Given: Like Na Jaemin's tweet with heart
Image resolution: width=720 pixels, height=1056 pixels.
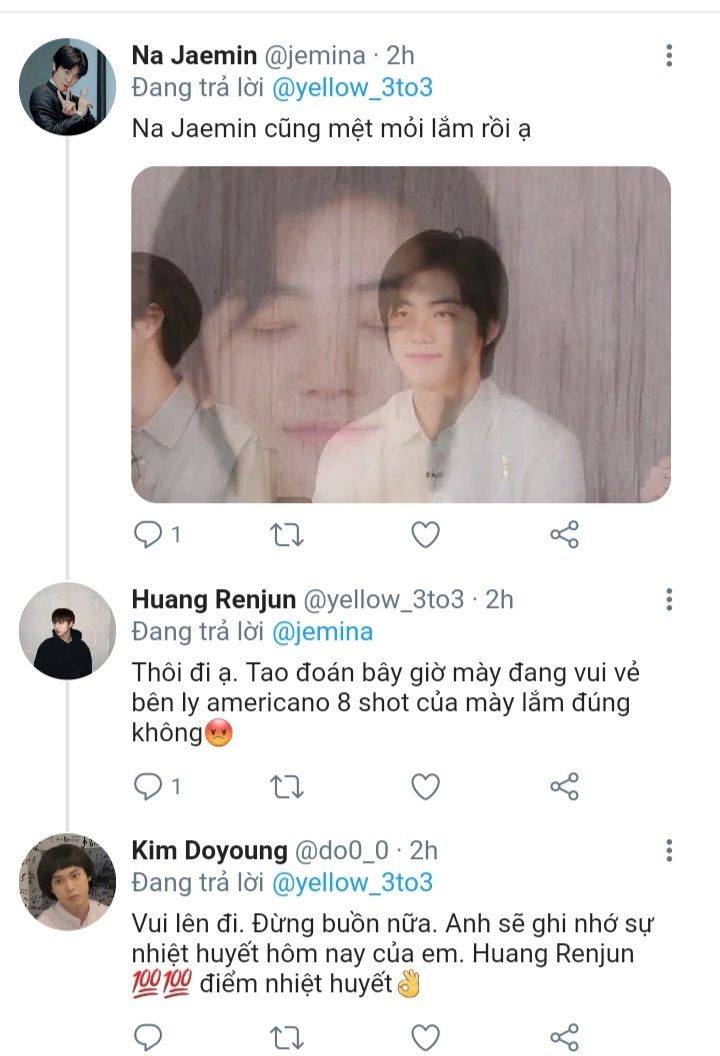Looking at the screenshot, I should pyautogui.click(x=426, y=536).
